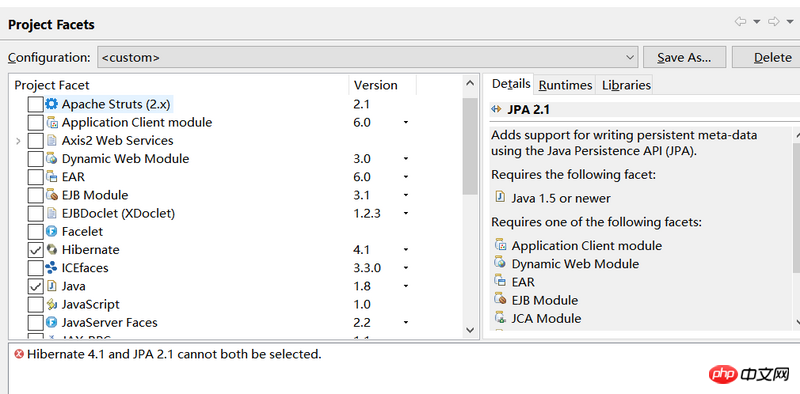The image size is (800, 394).
Task: Uncheck the Hibernate facet checkbox
Action: click(x=35, y=250)
